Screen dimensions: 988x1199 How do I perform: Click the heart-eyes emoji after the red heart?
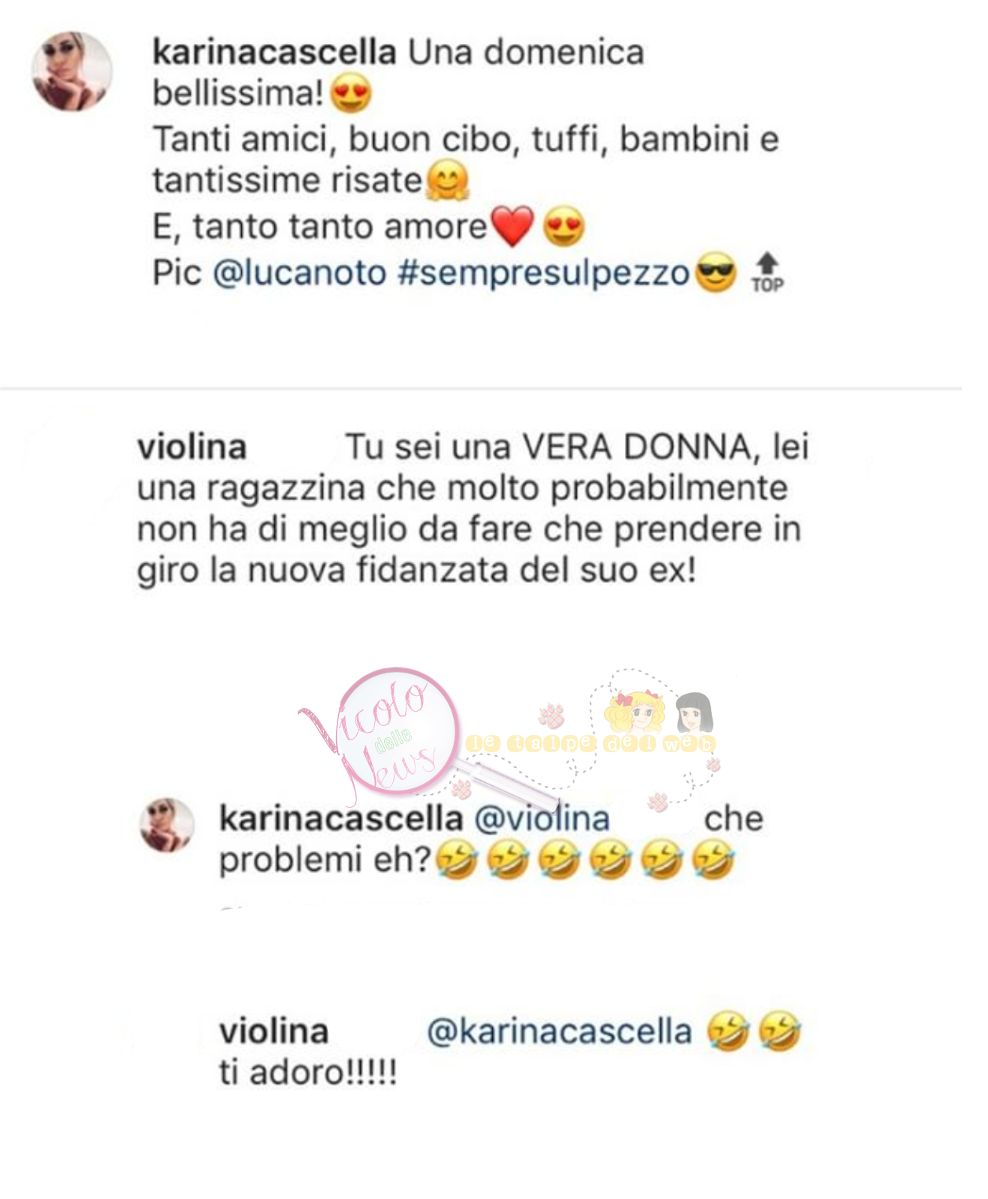(x=564, y=227)
